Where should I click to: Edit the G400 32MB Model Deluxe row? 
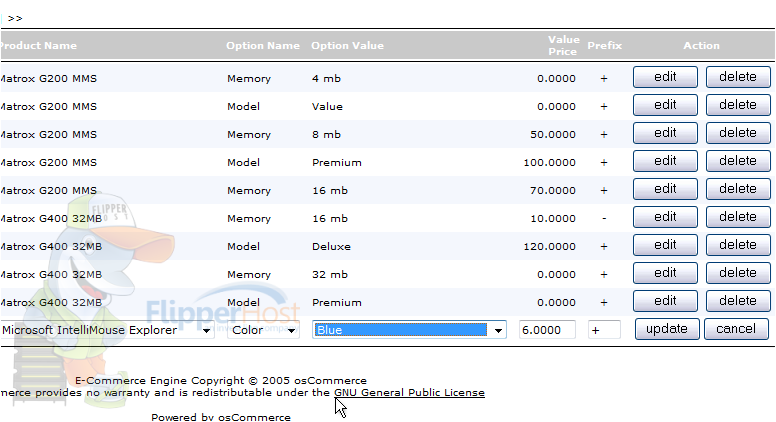665,245
